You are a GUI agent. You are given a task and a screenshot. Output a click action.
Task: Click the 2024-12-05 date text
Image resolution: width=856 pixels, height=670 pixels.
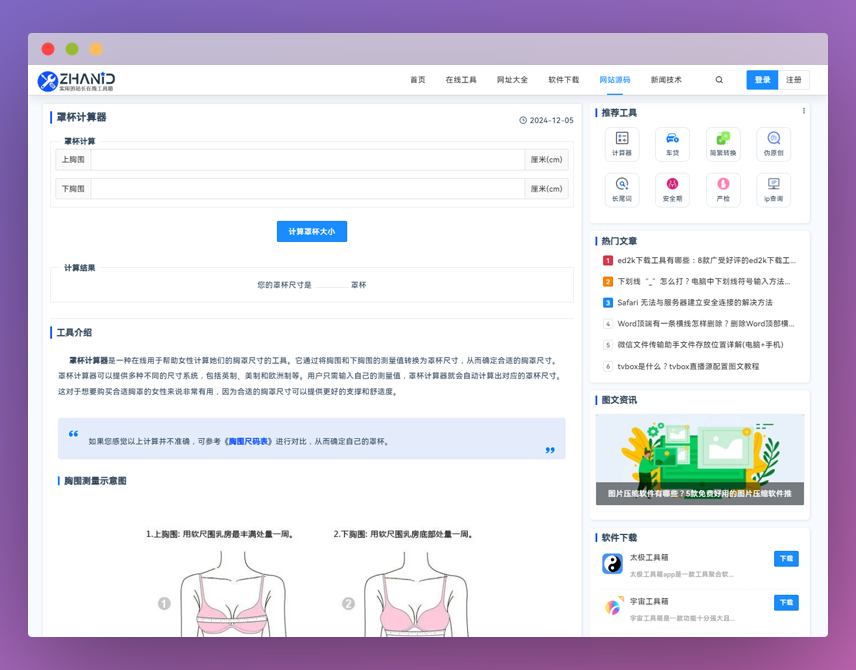point(551,120)
